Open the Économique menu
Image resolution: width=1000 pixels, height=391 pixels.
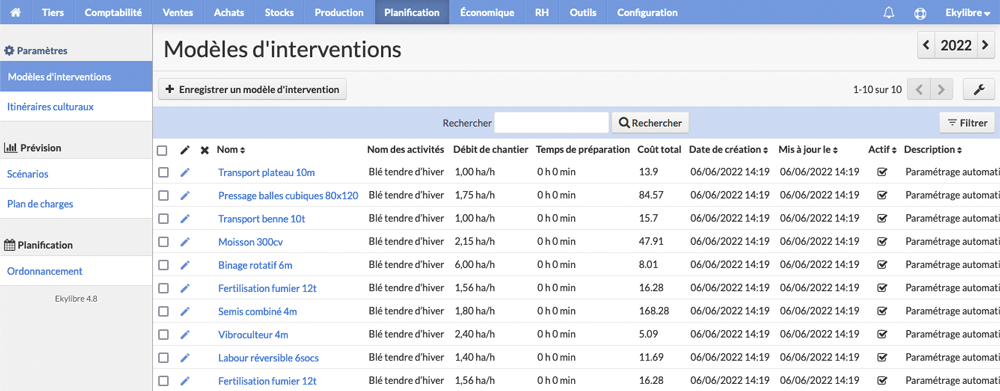click(x=487, y=12)
